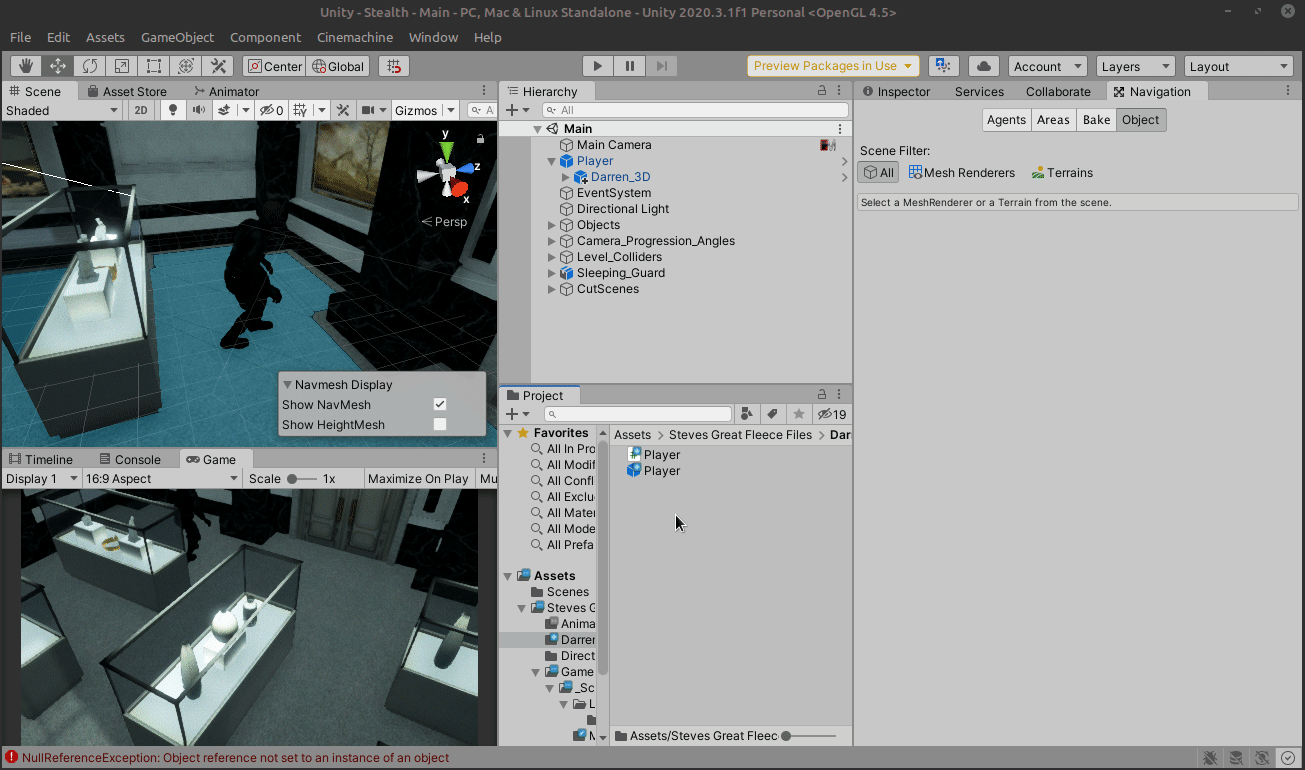Filter scene by Terrains
Image resolution: width=1305 pixels, height=770 pixels.
tap(1062, 172)
